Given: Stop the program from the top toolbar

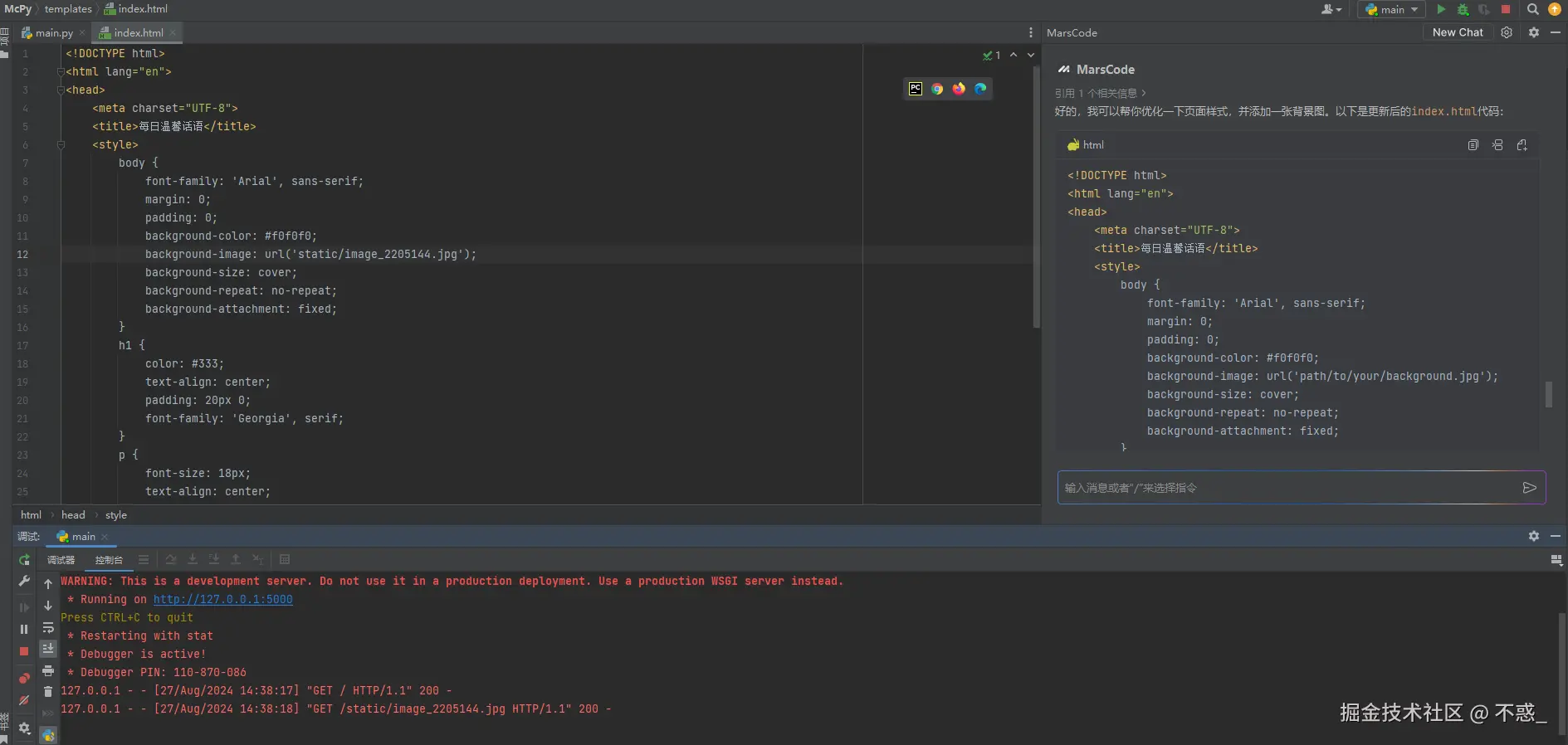Looking at the screenshot, I should (1506, 9).
